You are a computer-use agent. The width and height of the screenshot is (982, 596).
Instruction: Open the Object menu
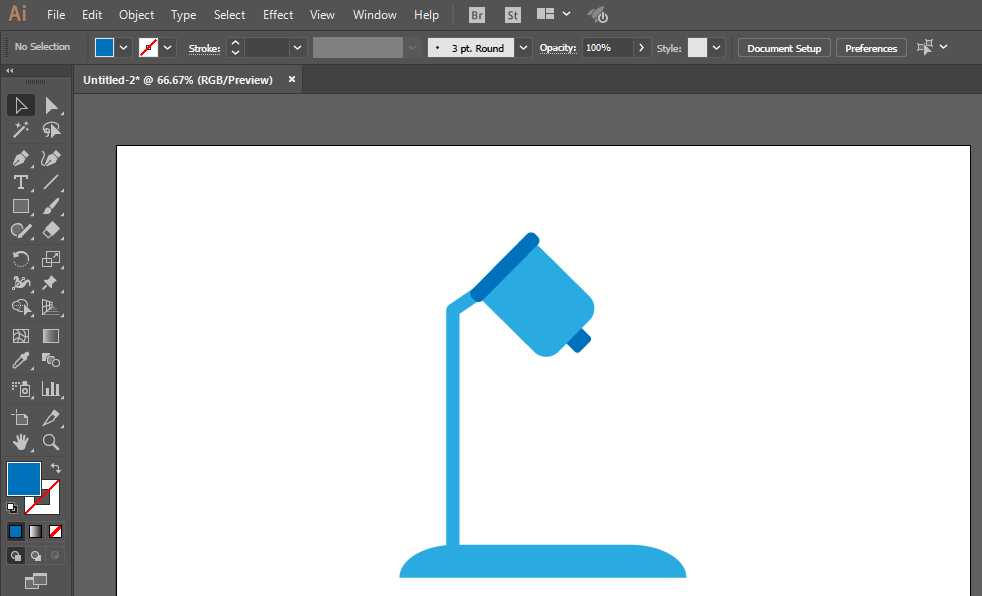tap(136, 15)
